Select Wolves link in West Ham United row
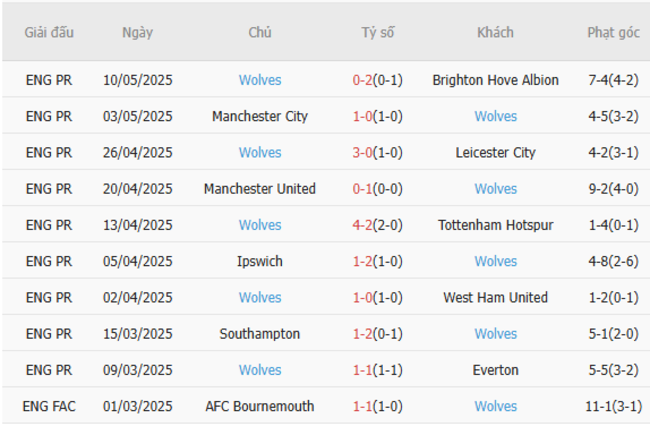650x435 pixels. (260, 297)
